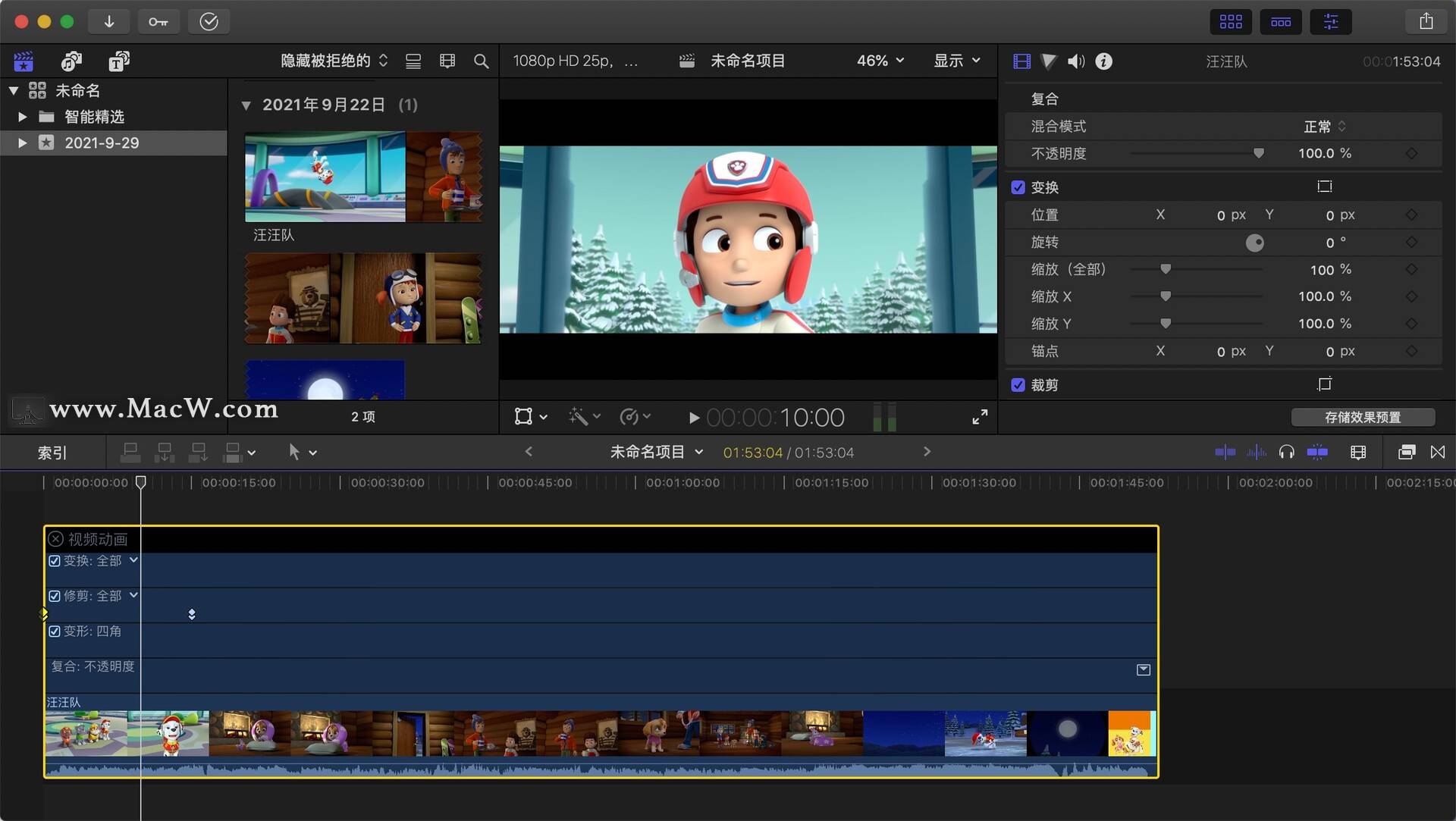Disable 变形: 四角 in video animation

click(x=55, y=631)
